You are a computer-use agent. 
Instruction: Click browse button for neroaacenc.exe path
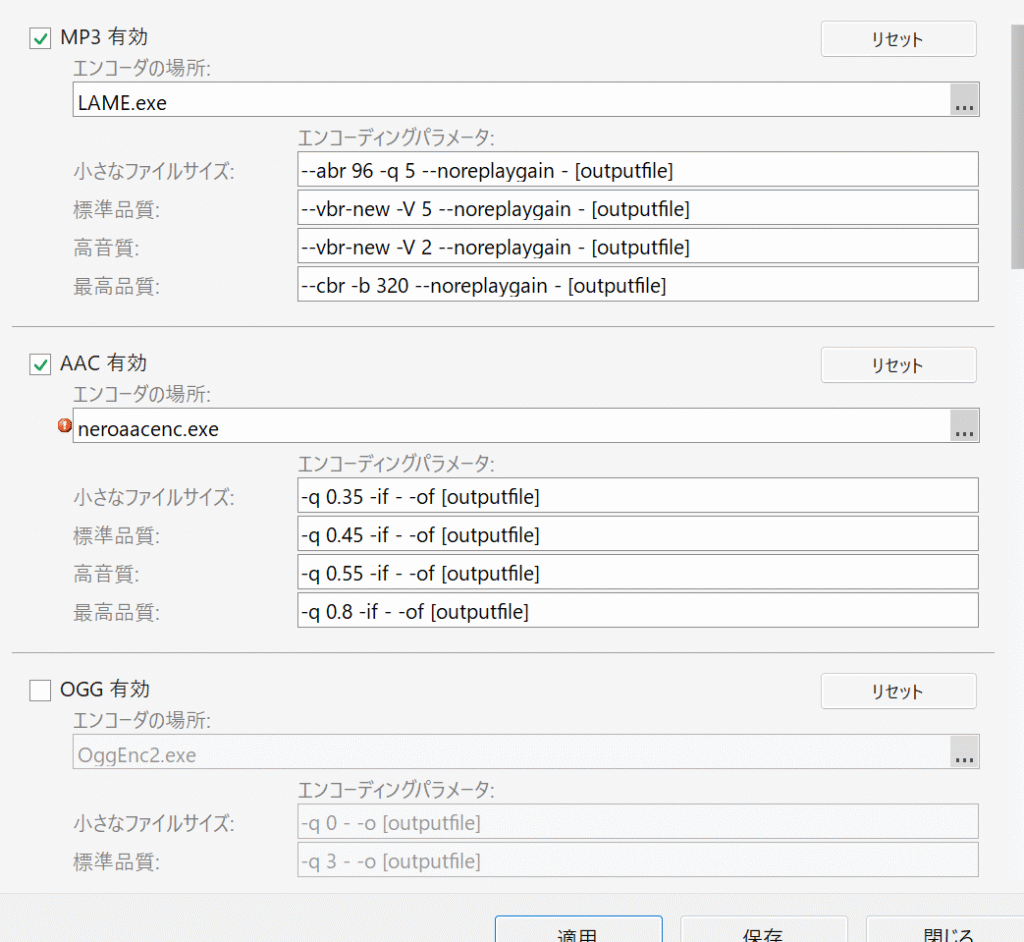tap(964, 427)
